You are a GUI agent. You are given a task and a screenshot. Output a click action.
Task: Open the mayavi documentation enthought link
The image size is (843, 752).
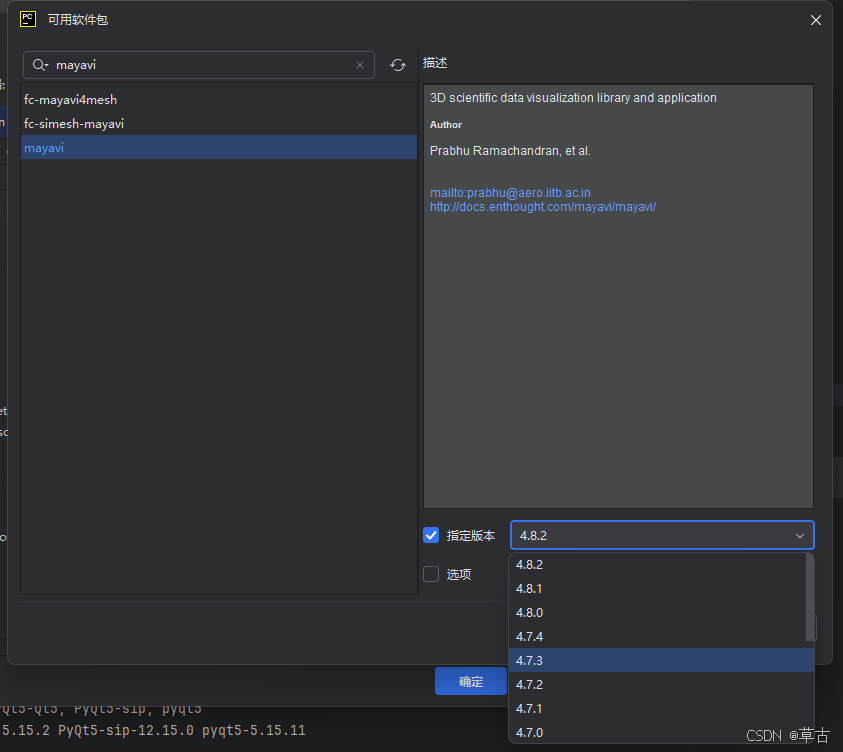tap(543, 206)
